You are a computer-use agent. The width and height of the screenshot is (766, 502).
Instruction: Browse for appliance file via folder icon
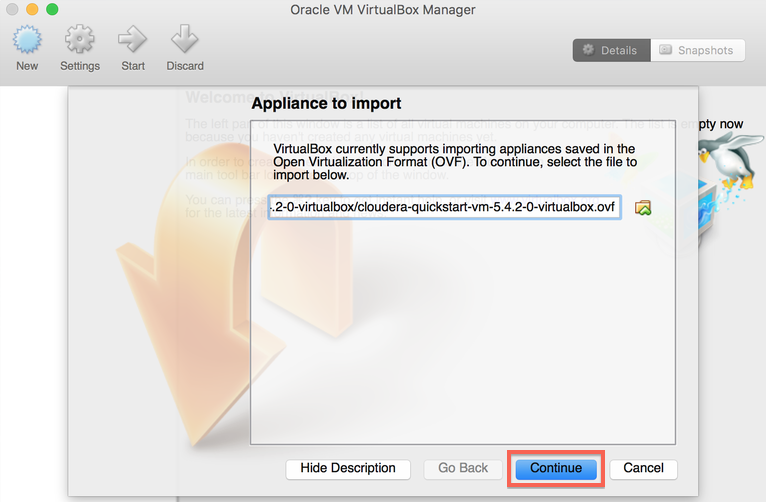643,208
